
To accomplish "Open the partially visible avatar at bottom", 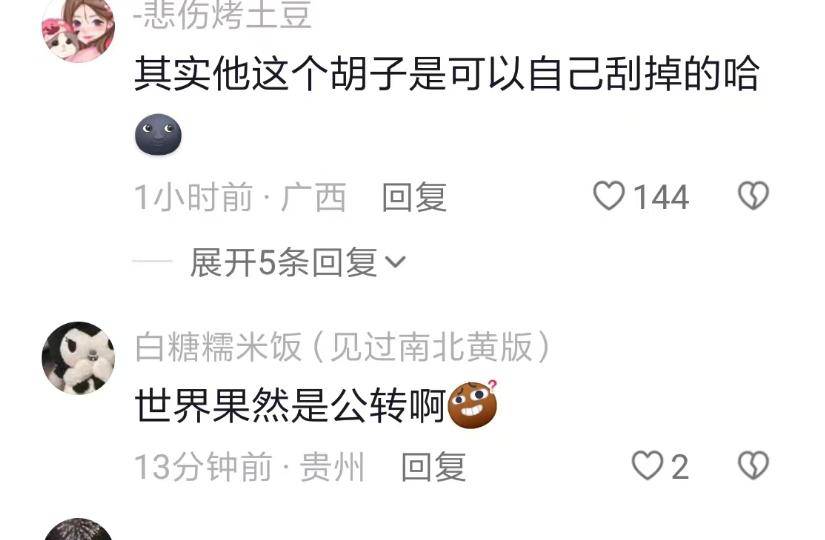I will click(x=78, y=529).
